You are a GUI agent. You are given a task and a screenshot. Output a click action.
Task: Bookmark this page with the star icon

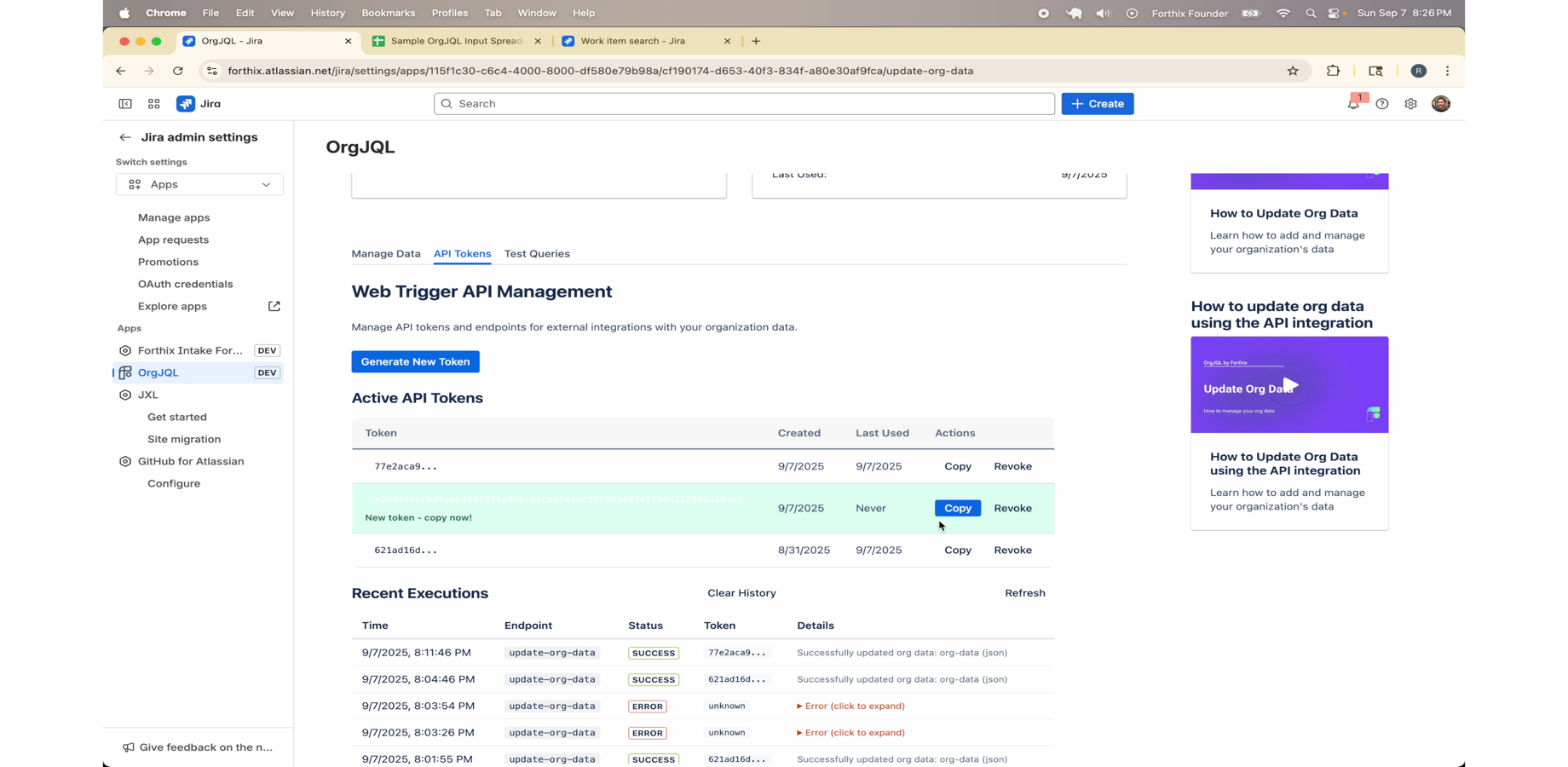pos(1293,71)
